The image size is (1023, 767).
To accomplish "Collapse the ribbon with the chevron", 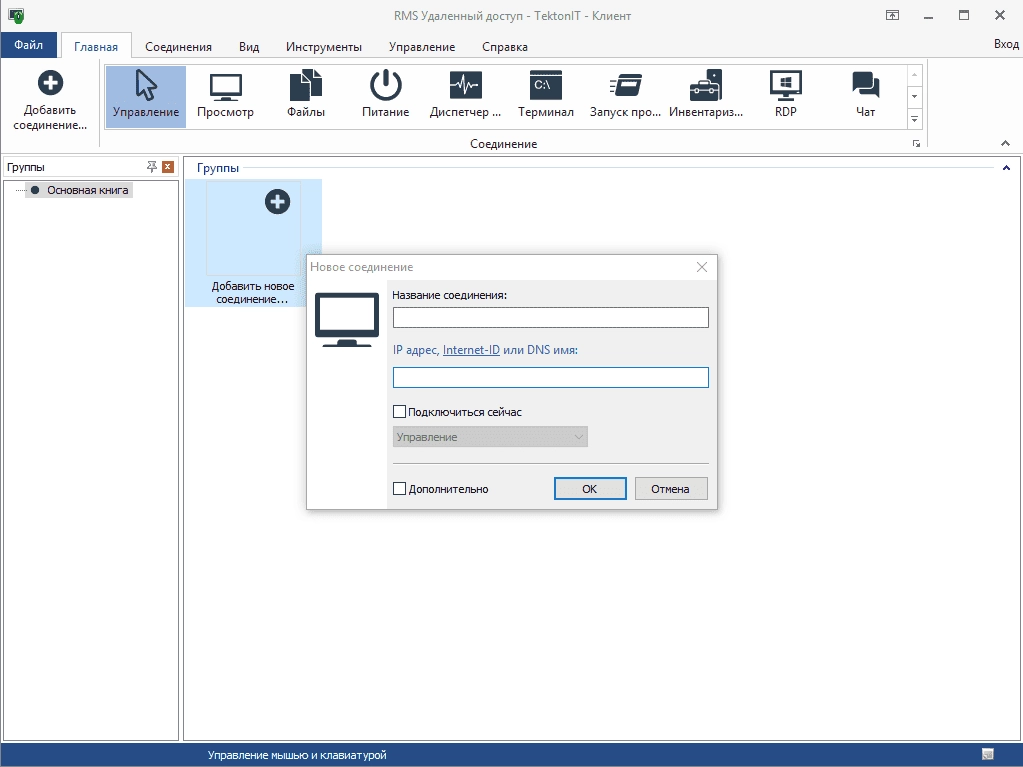I will pyautogui.click(x=1005, y=143).
